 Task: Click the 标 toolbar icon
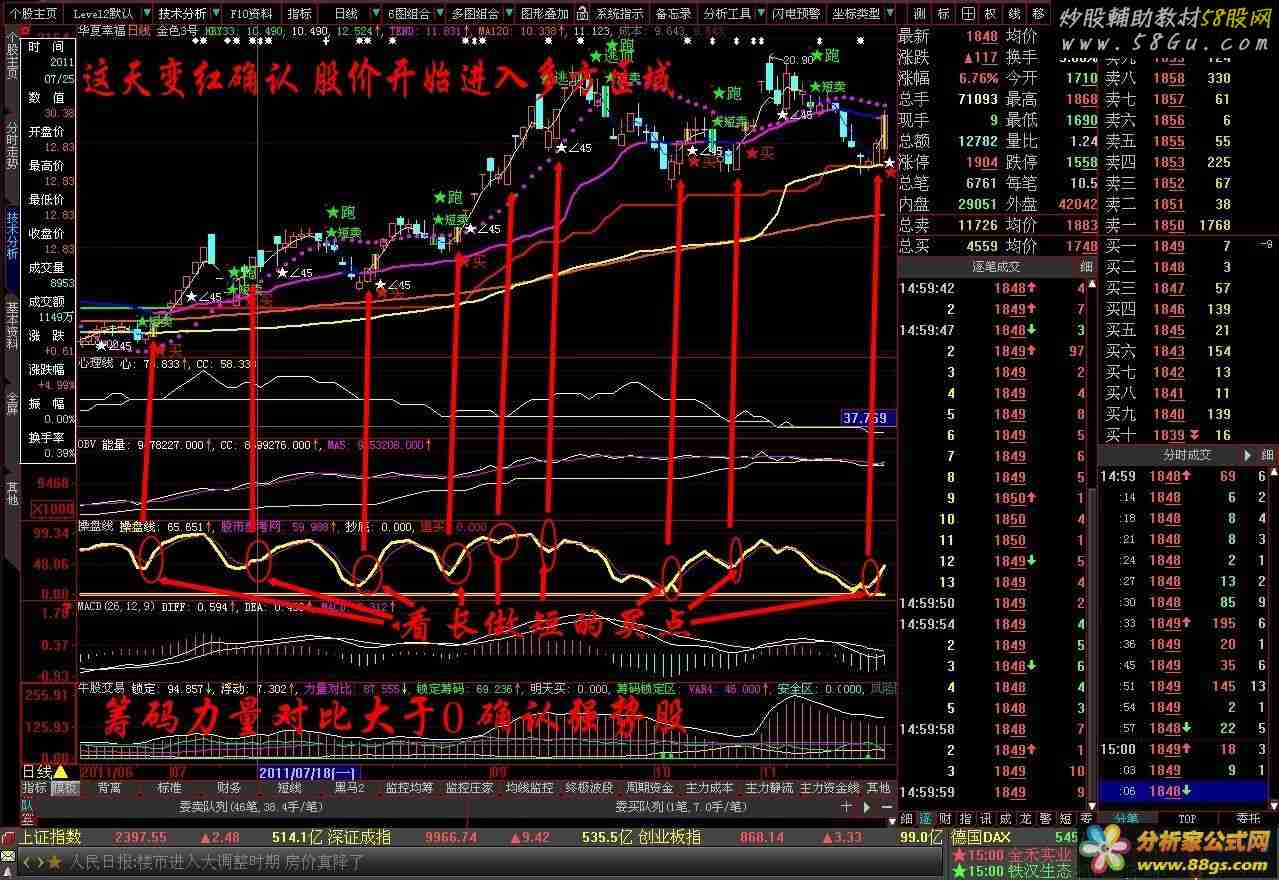(945, 14)
